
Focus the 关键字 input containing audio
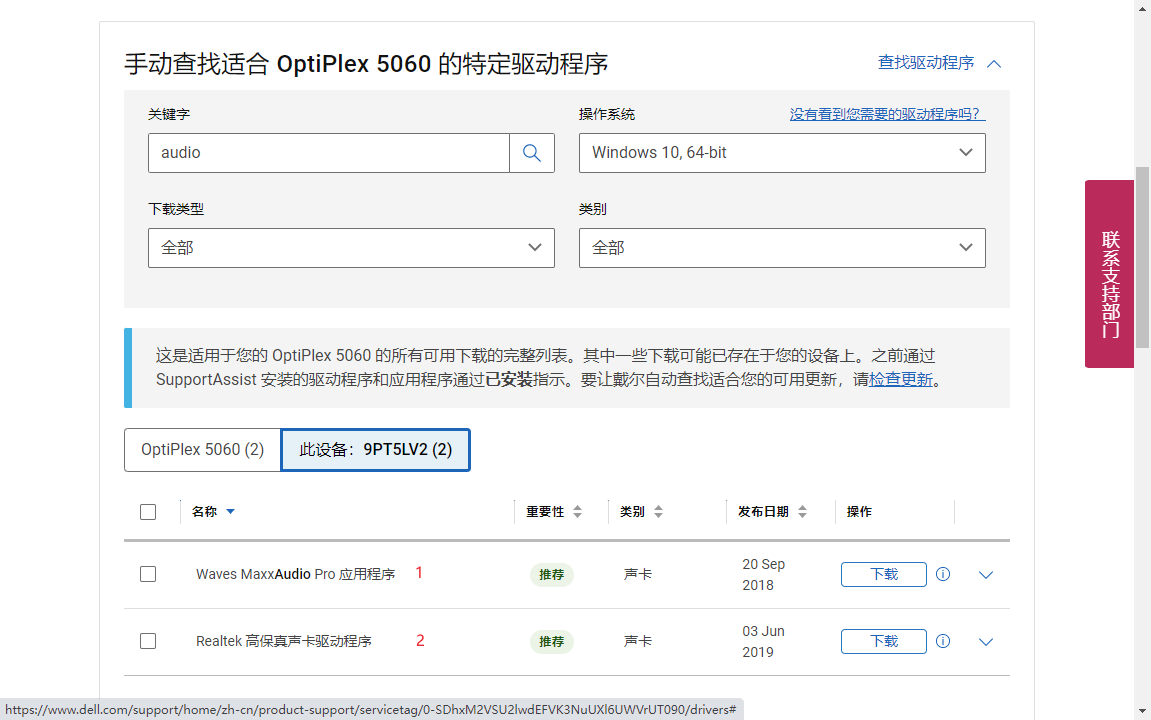point(329,153)
